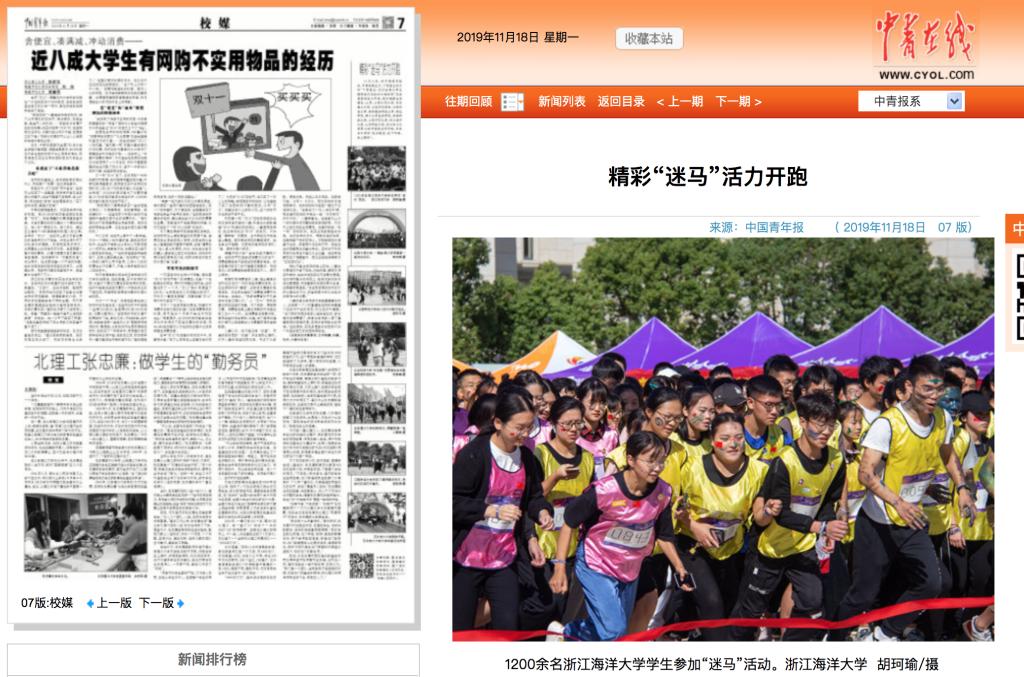This screenshot has width=1024, height=677.
Task: Click the date text 2019年11月18日 星期一
Action: (x=517, y=37)
